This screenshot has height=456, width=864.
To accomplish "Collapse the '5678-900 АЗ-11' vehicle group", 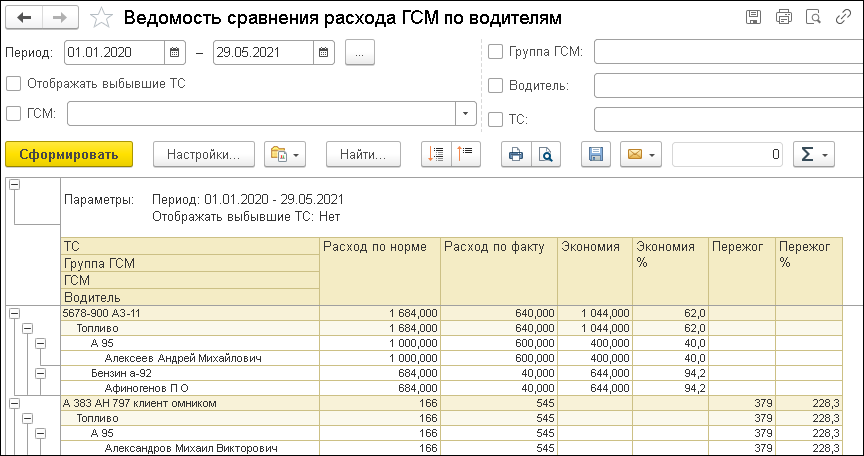I will 14,313.
